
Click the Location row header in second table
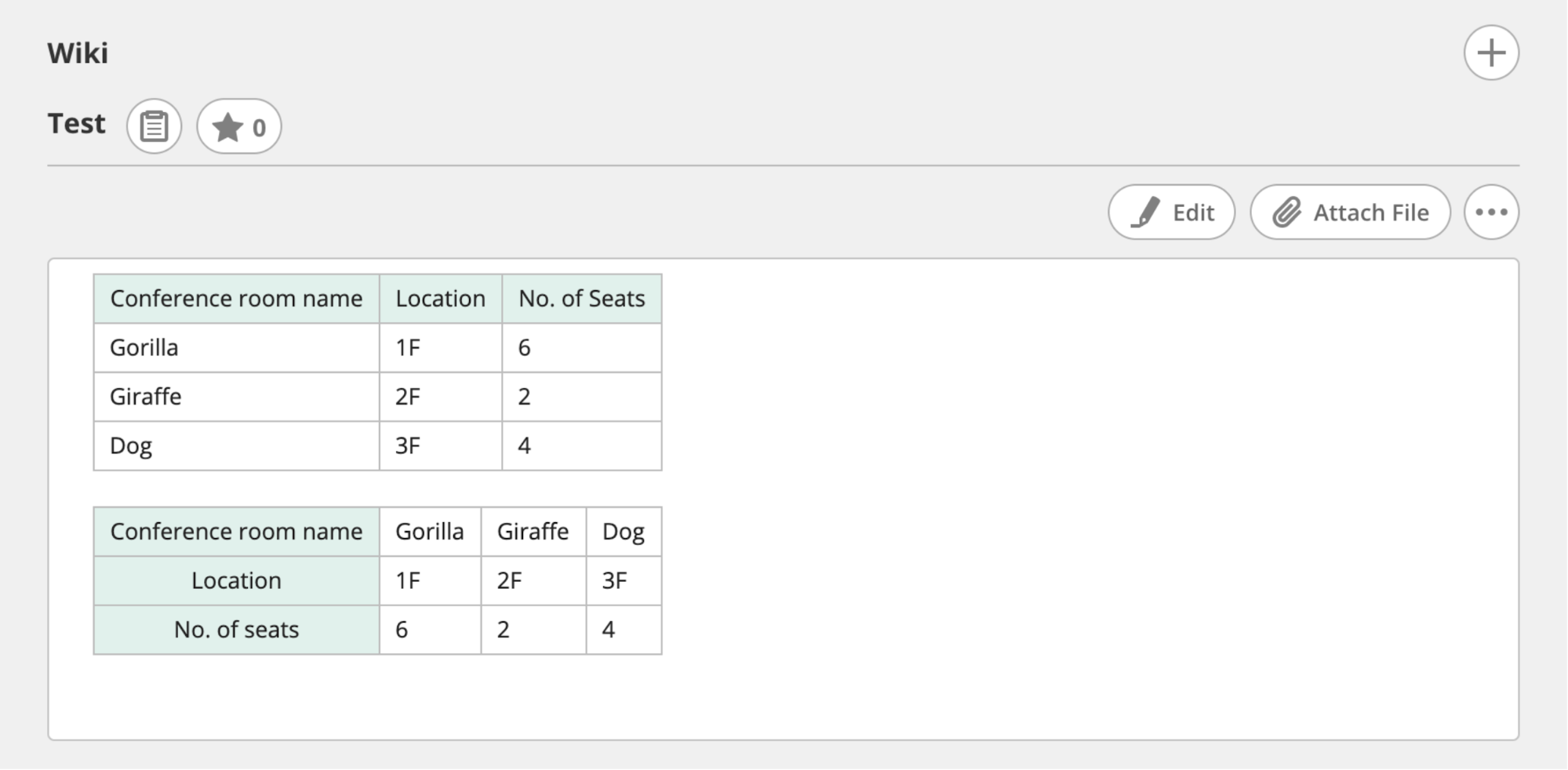236,581
